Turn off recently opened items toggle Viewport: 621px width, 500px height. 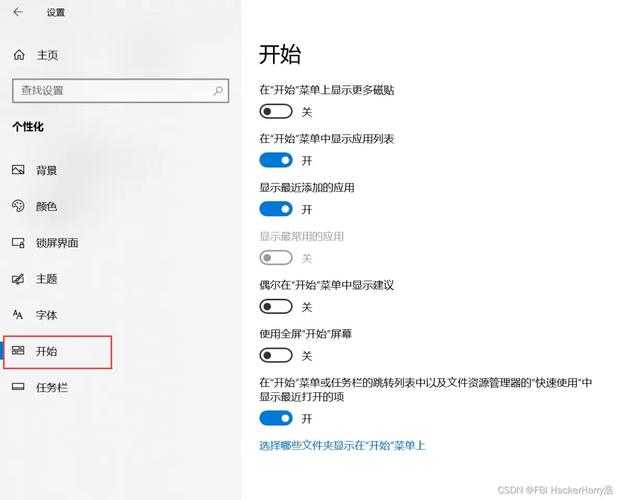tap(276, 418)
